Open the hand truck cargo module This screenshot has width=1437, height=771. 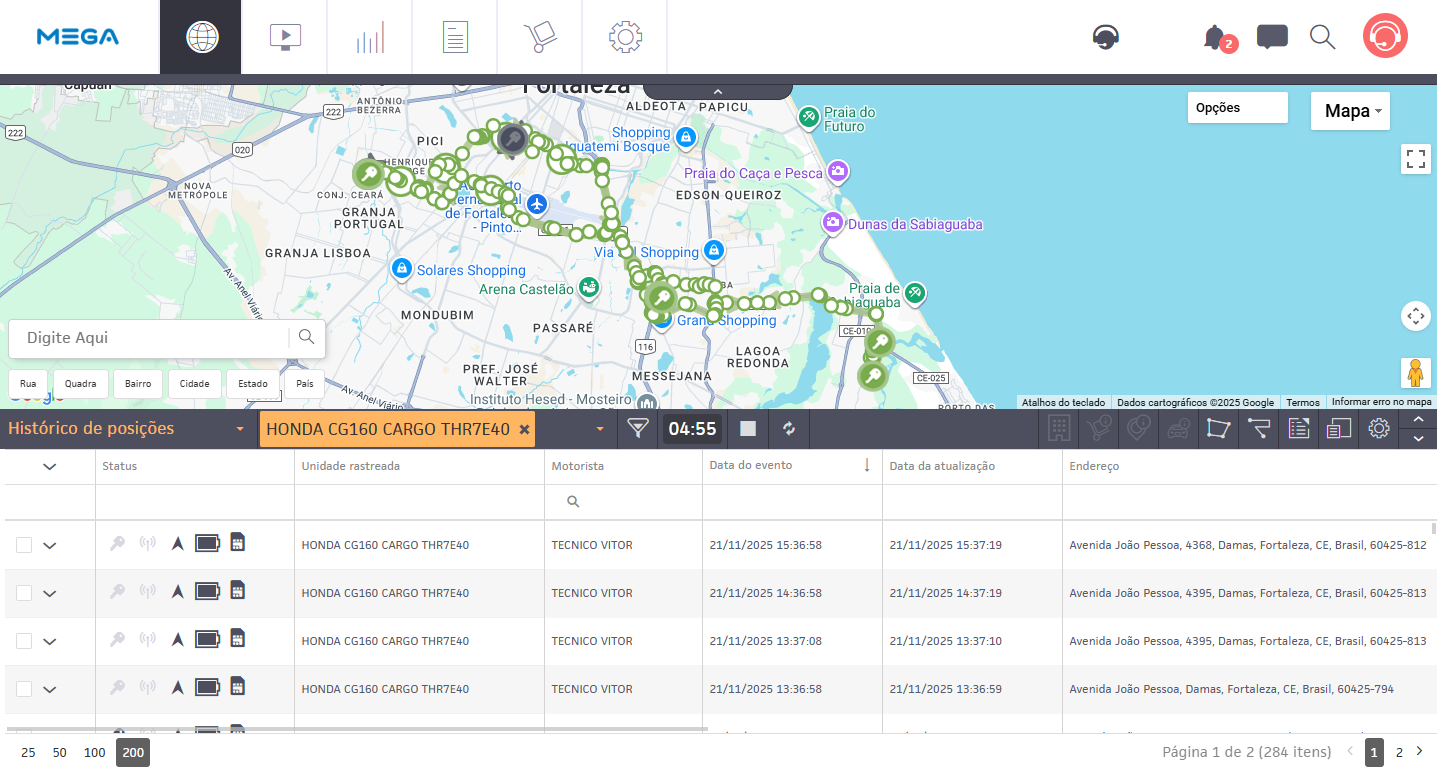point(539,37)
